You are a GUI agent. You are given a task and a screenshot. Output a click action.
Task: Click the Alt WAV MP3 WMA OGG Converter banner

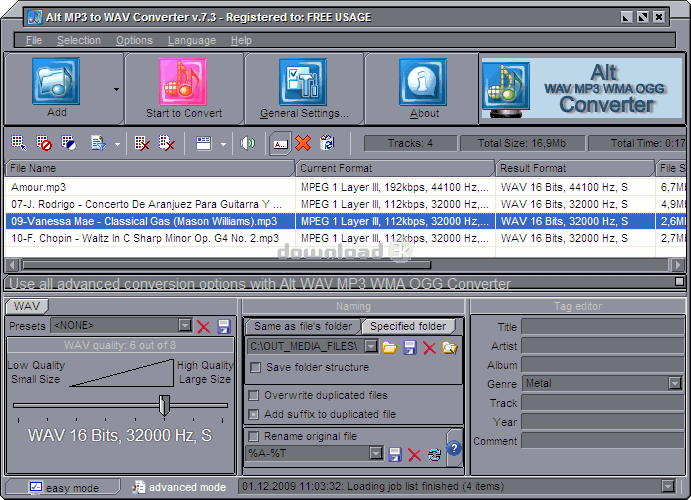pos(582,89)
